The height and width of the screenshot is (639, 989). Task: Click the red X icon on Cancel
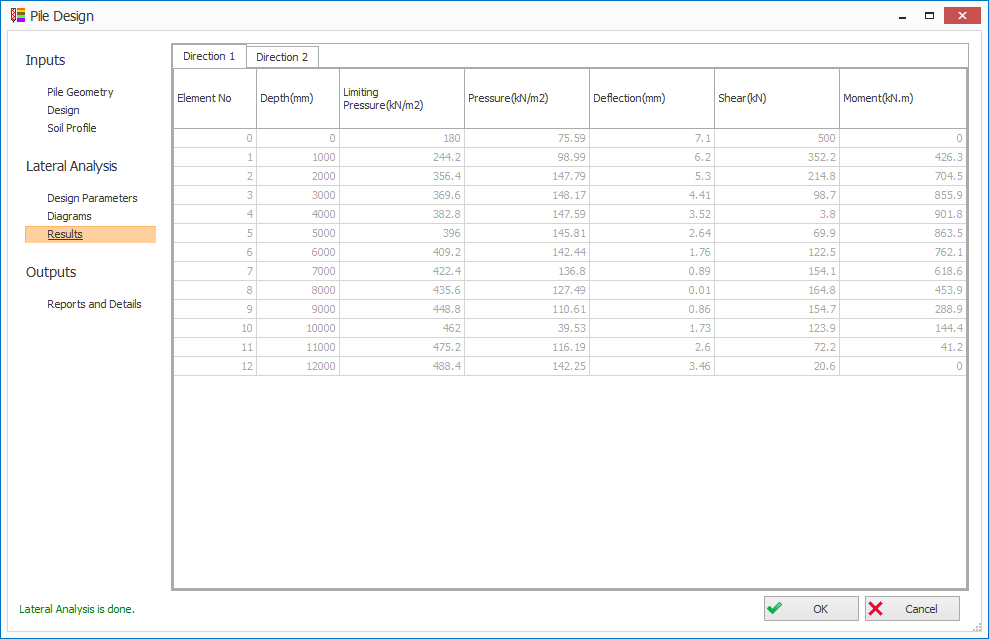coord(876,608)
